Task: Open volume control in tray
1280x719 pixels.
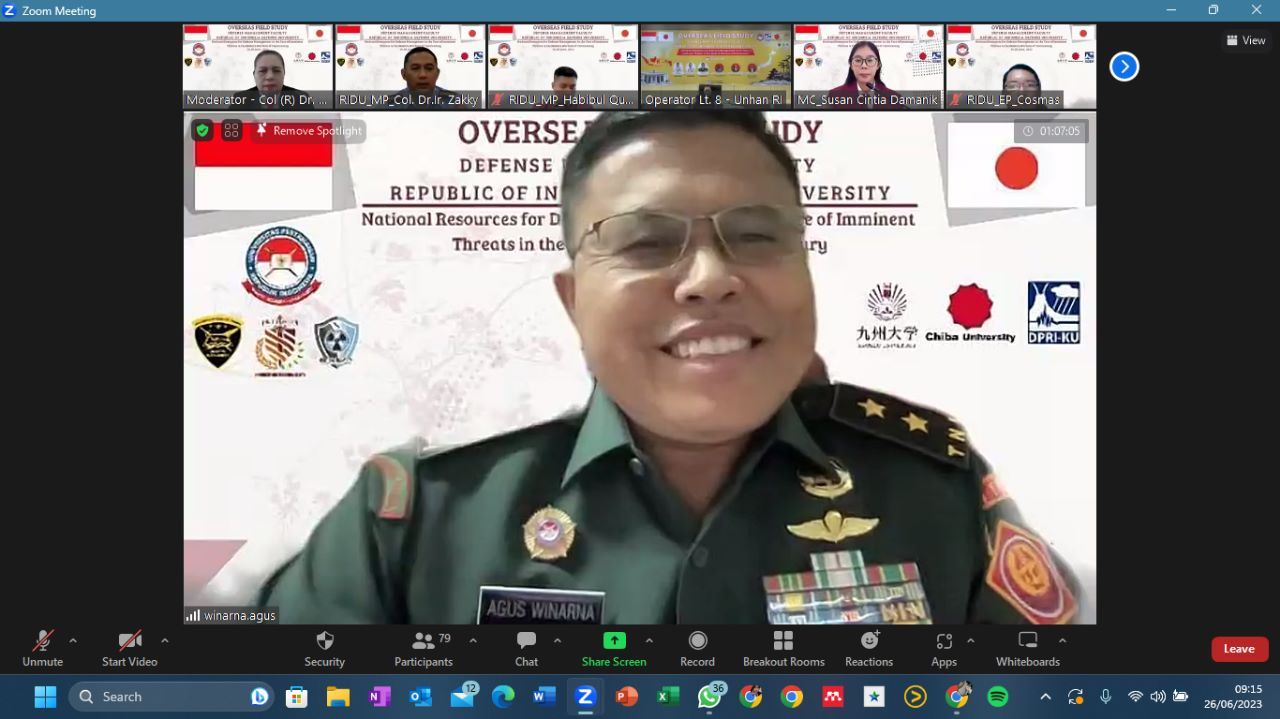Action: 1158,696
